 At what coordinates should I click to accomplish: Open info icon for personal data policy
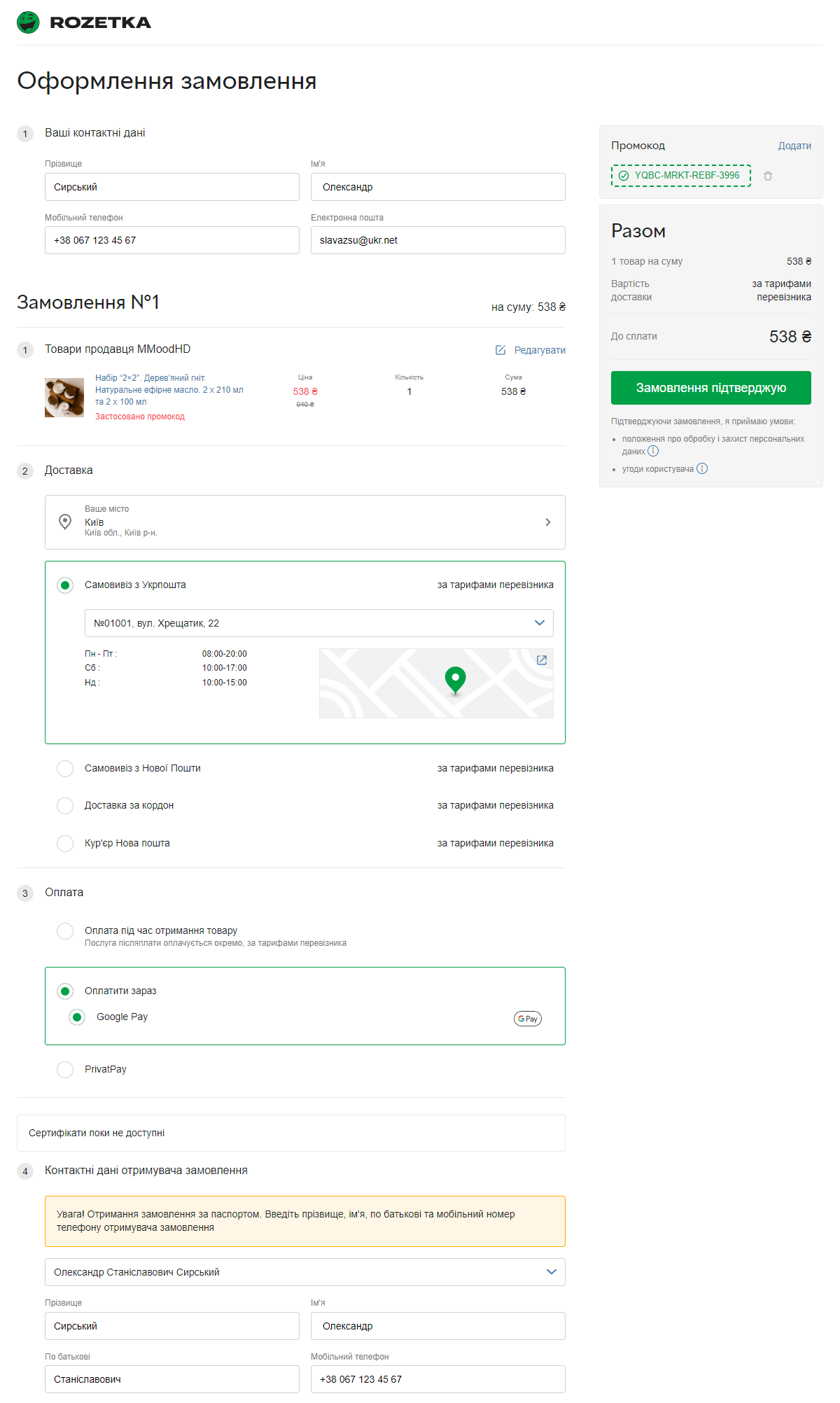653,451
